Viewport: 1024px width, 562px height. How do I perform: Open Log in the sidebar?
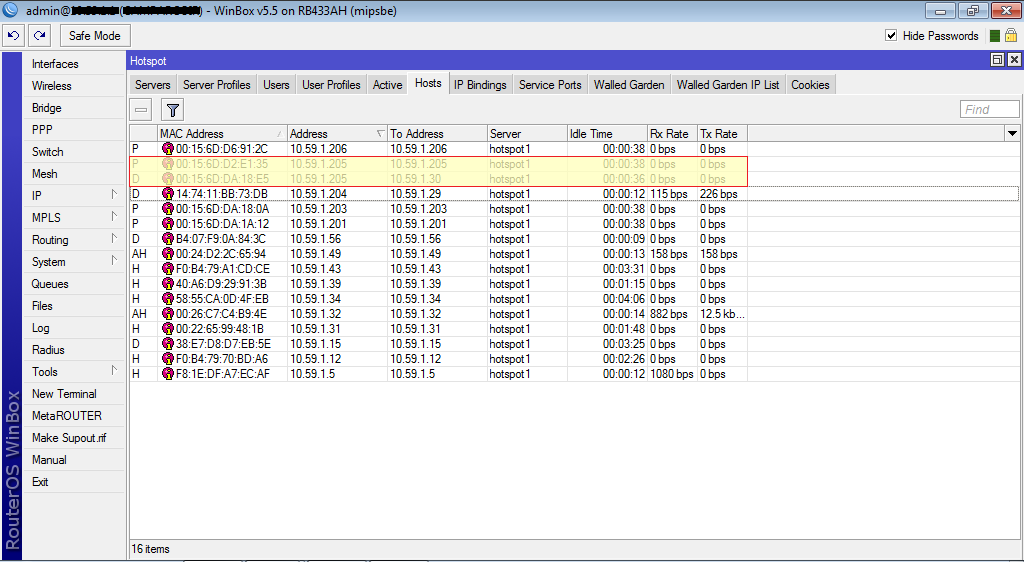pos(73,328)
